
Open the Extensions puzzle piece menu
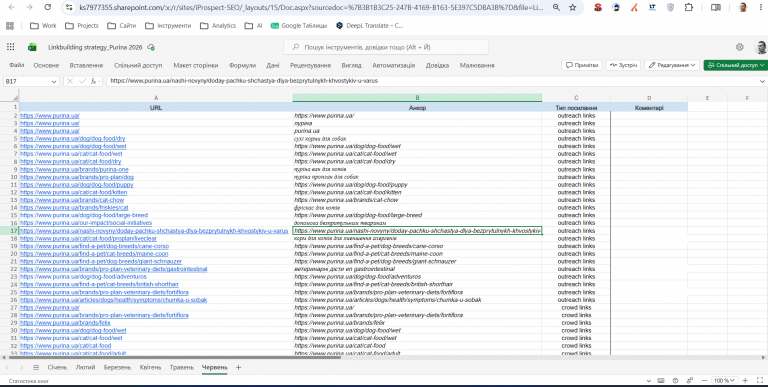click(689, 7)
